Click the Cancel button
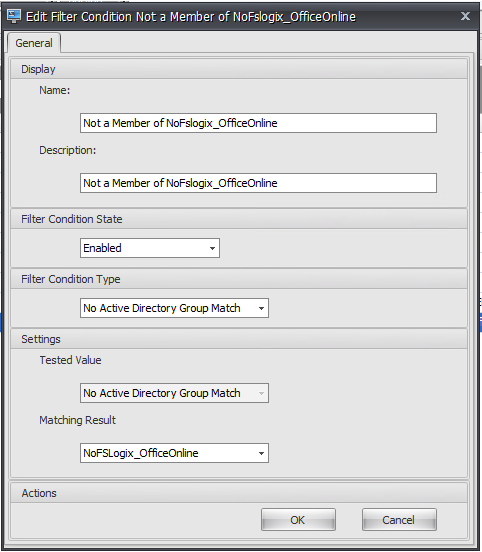482x552 pixels. click(x=399, y=520)
